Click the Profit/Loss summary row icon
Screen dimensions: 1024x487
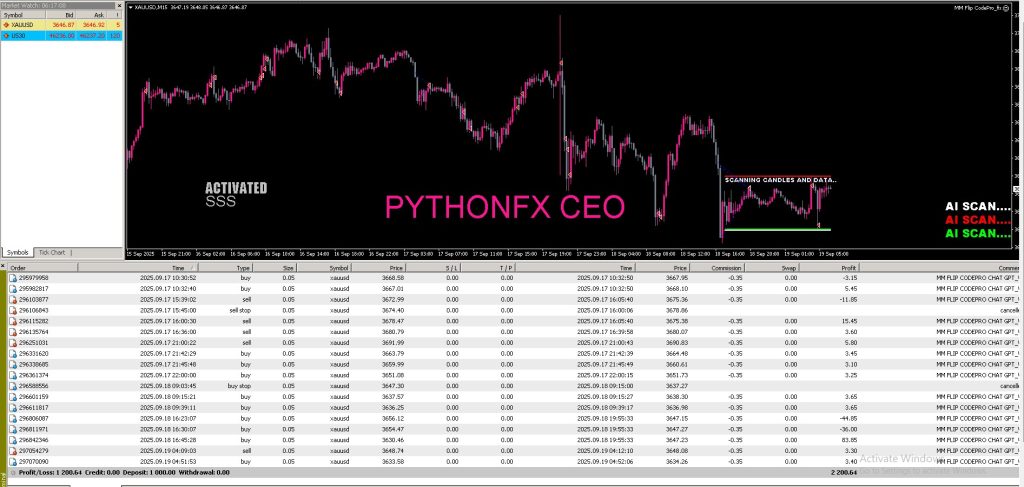13,472
